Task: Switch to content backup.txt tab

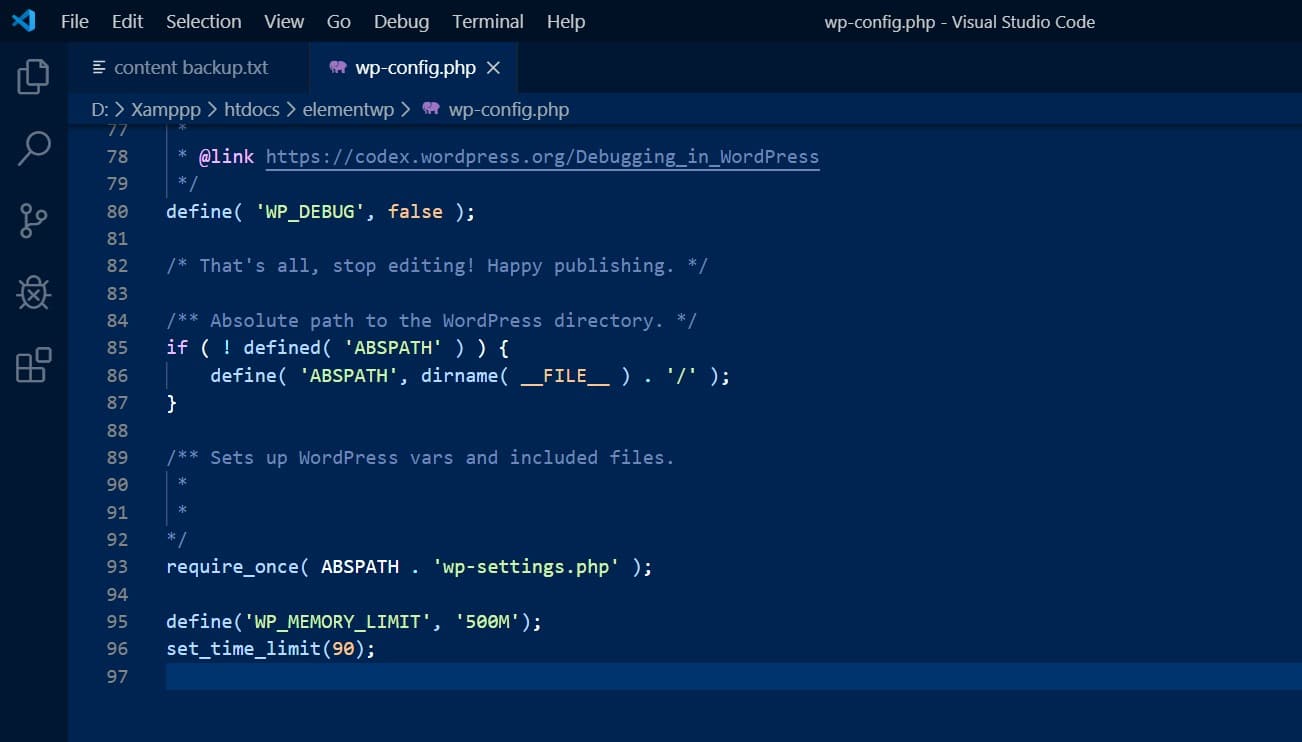Action: [190, 68]
